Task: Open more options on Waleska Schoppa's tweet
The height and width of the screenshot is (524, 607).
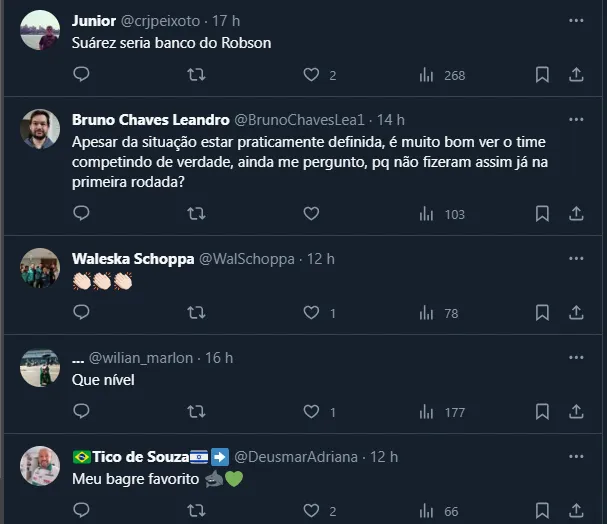Action: pos(576,258)
